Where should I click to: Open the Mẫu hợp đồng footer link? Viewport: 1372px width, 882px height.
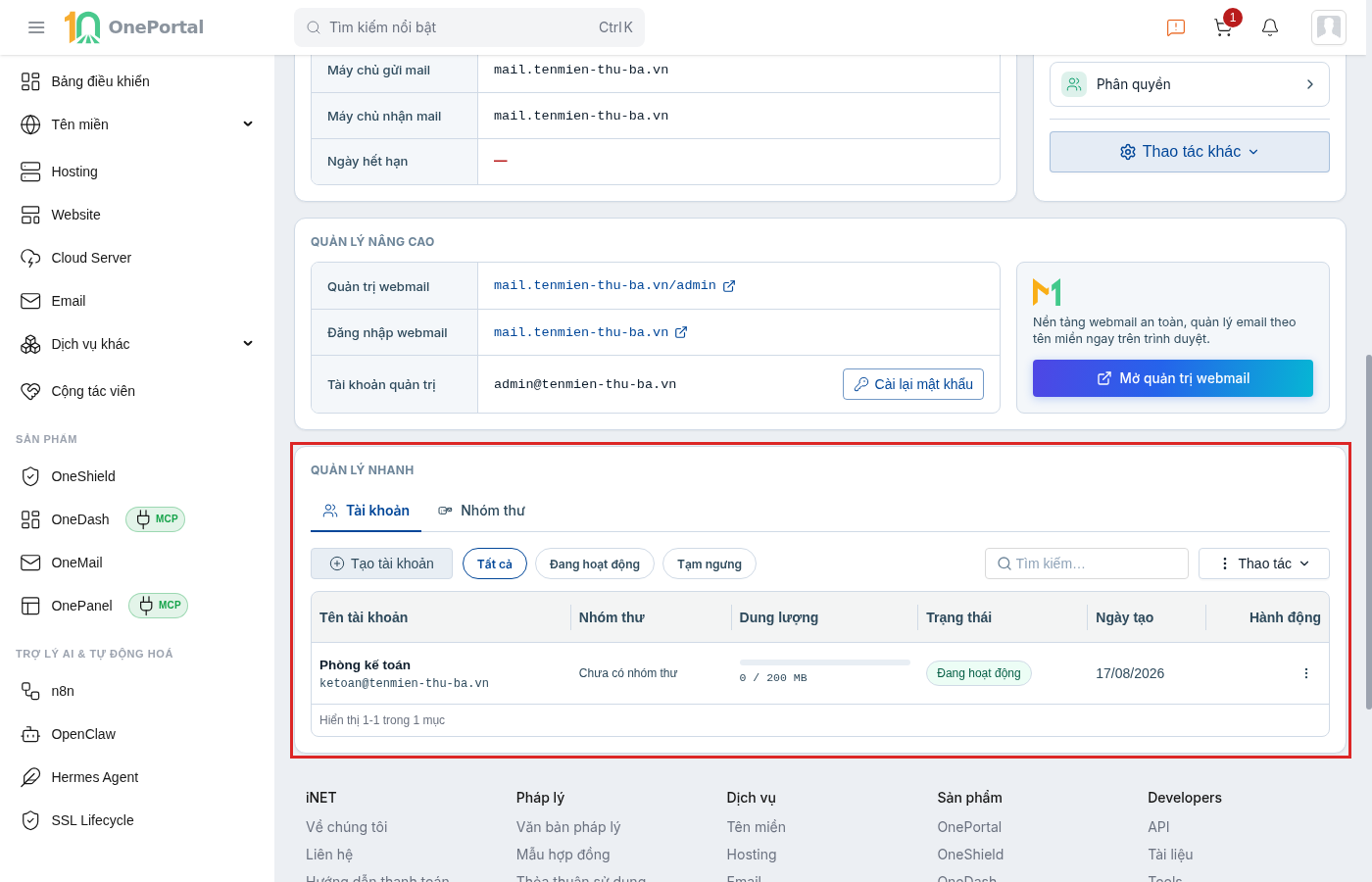[x=563, y=855]
